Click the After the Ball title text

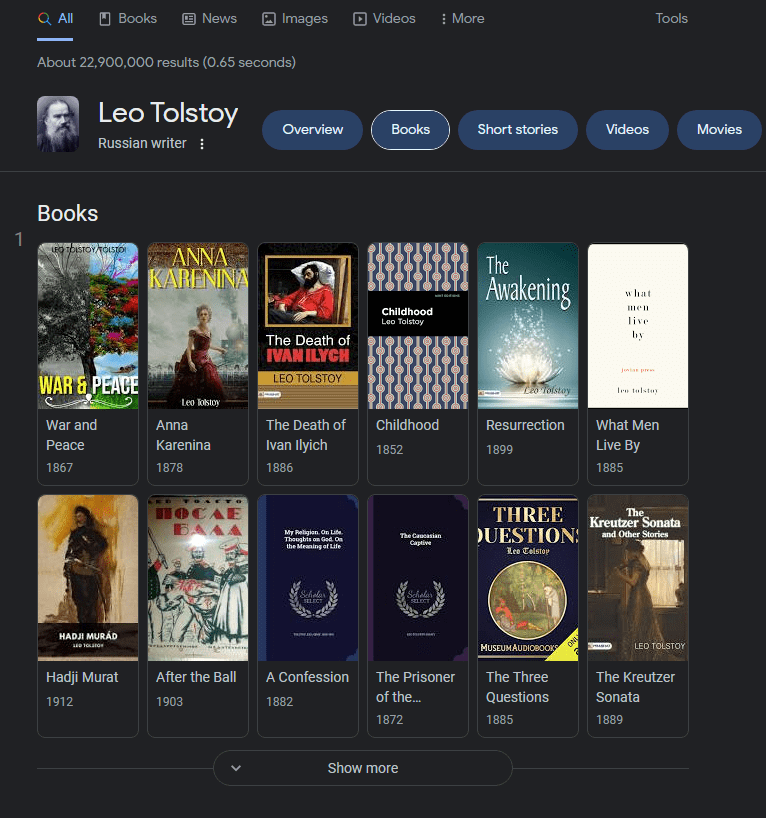pos(196,677)
